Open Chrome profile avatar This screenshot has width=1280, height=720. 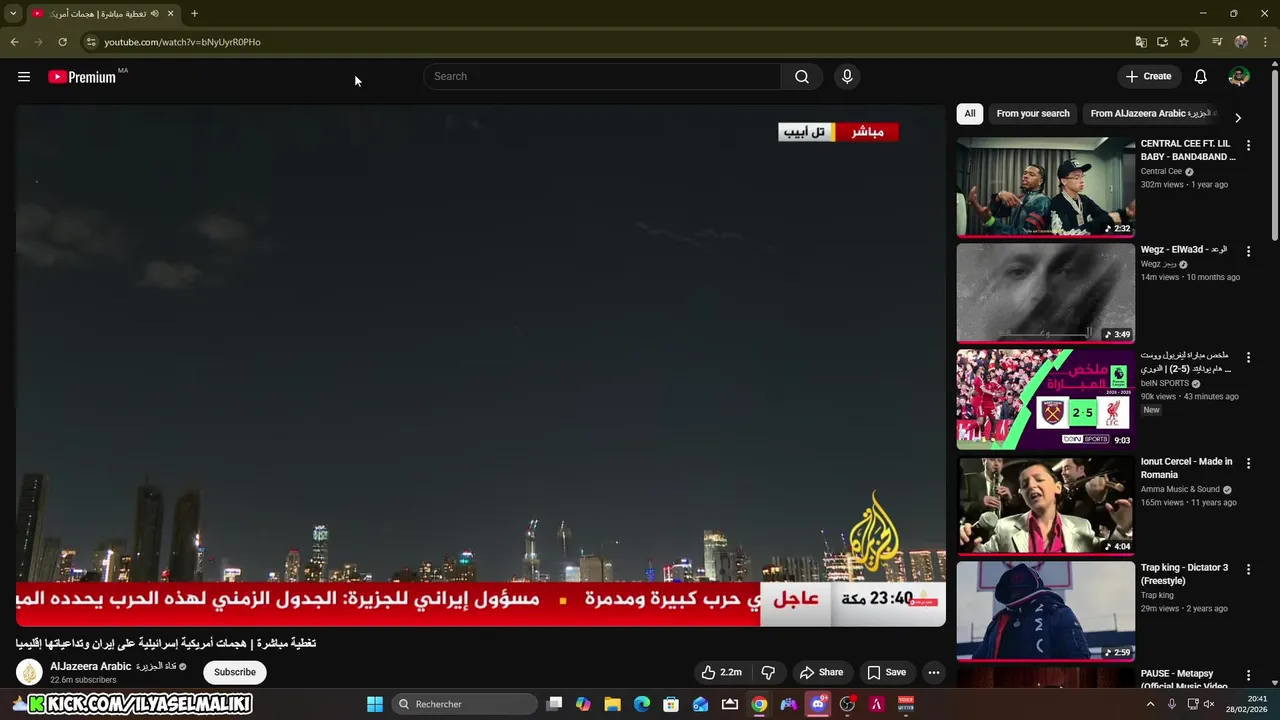click(x=1241, y=42)
